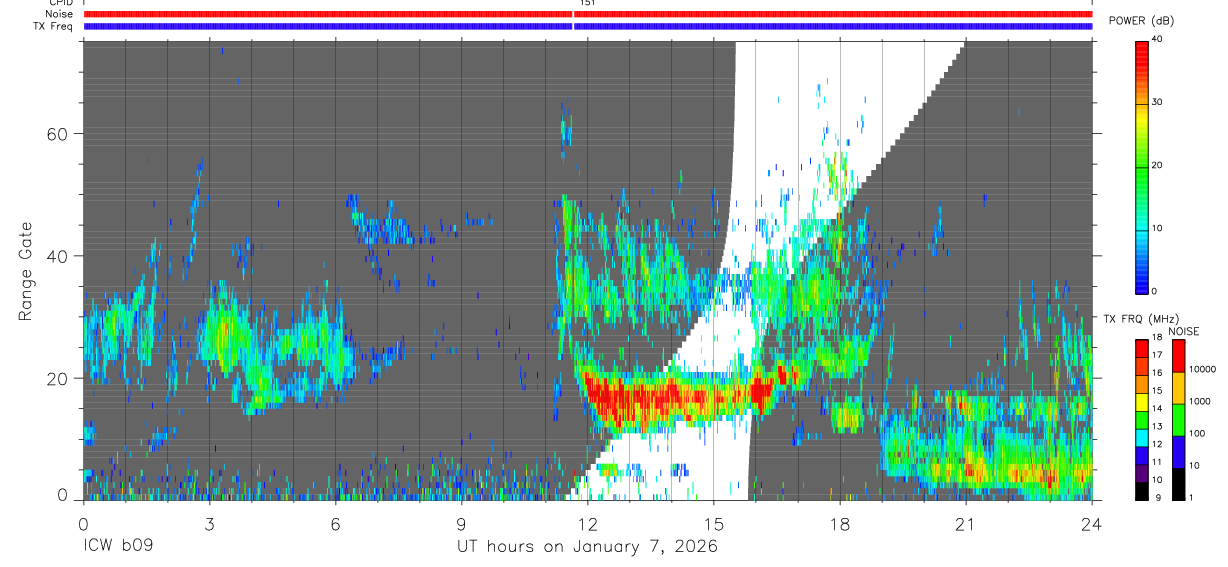Viewport: 1228px width, 567px height.
Task: Click x-axis tick label '15'
Action: coord(714,524)
